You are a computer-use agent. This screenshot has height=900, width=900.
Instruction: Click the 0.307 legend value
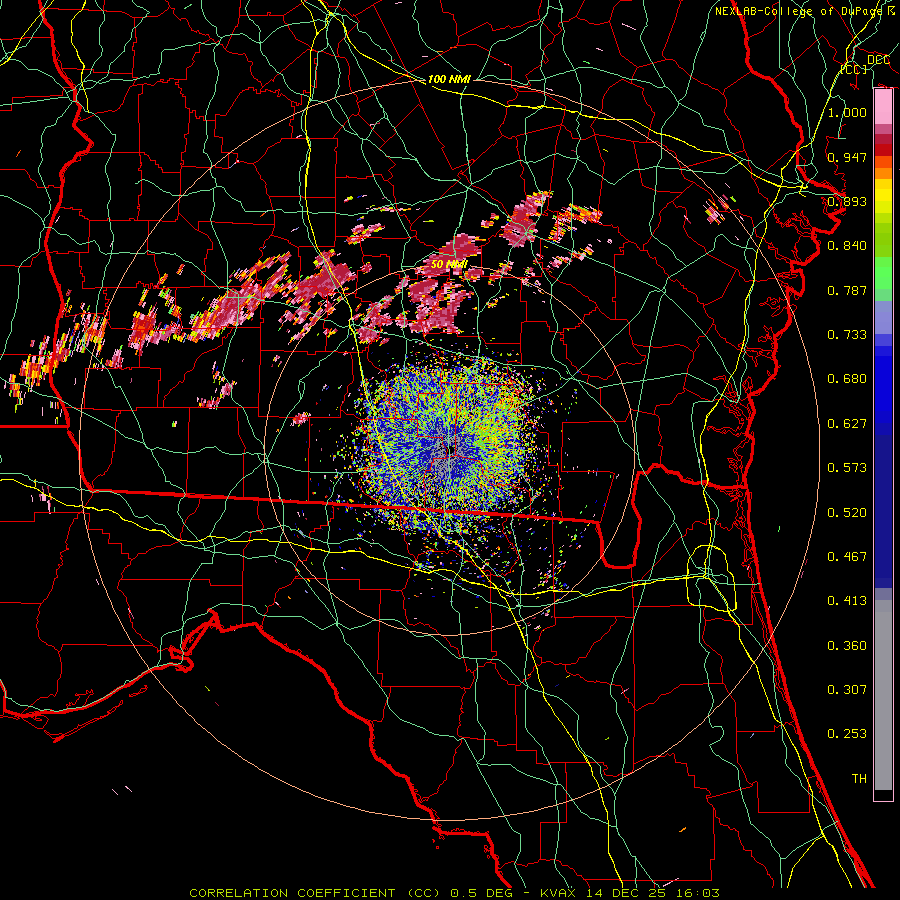tap(847, 690)
